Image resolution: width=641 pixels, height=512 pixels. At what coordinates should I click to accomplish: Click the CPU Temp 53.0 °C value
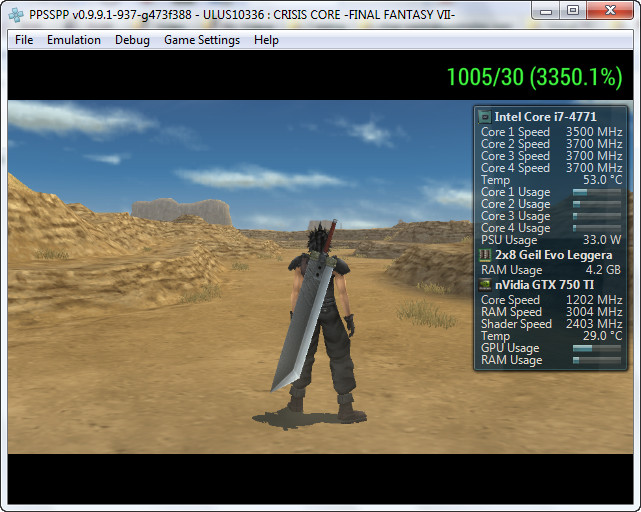603,180
